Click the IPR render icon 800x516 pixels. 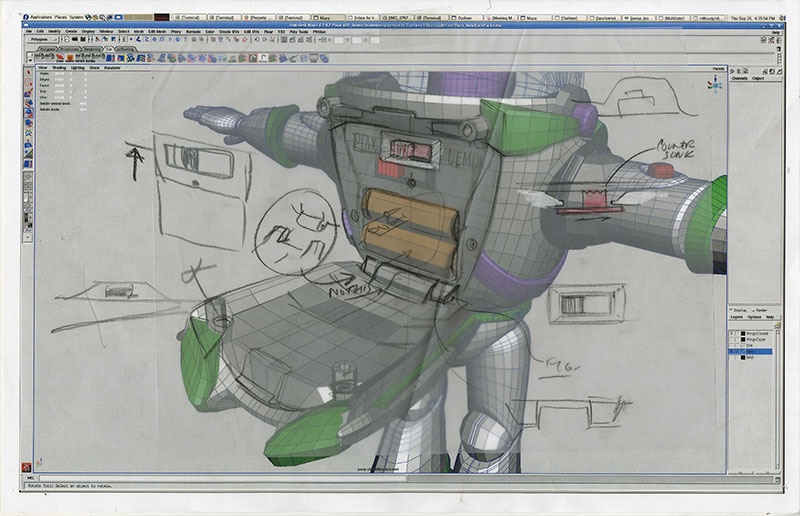tap(300, 39)
